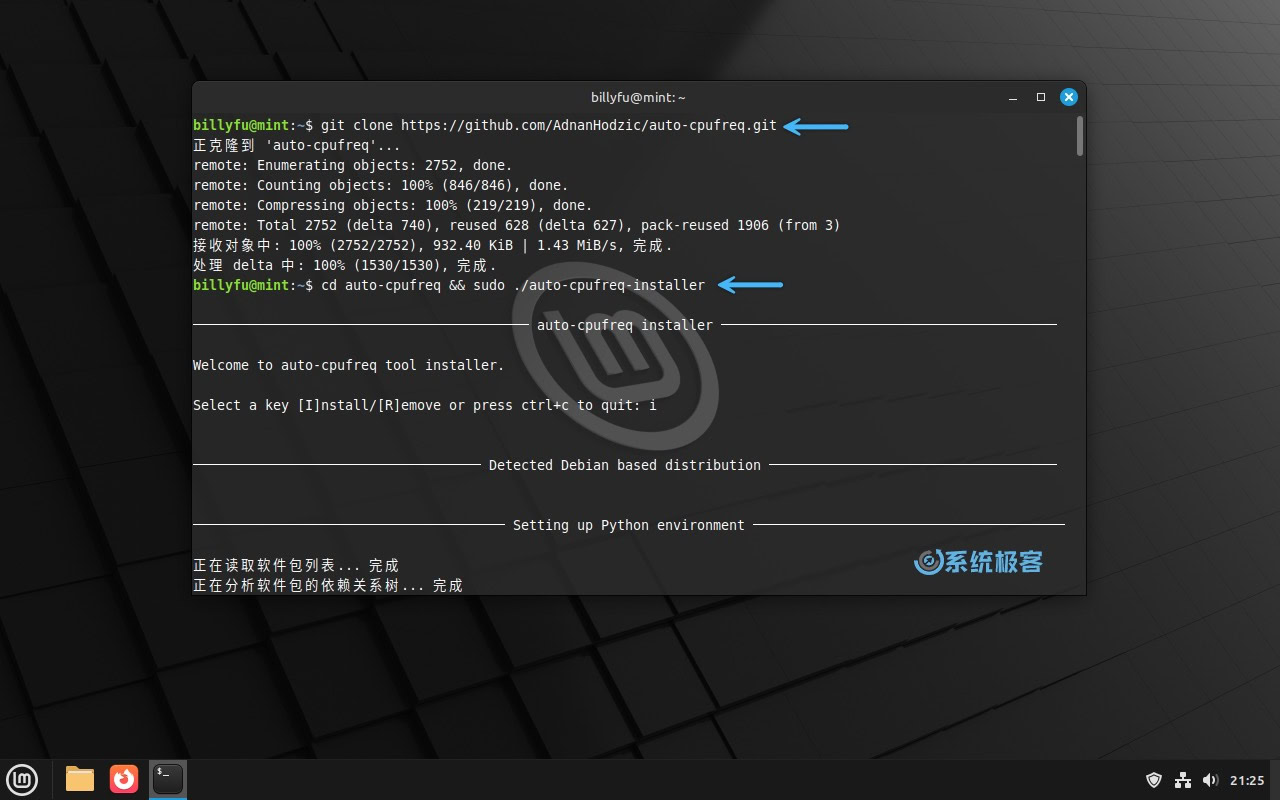The image size is (1280, 800).
Task: Open the security shield tray icon
Action: (x=1154, y=780)
